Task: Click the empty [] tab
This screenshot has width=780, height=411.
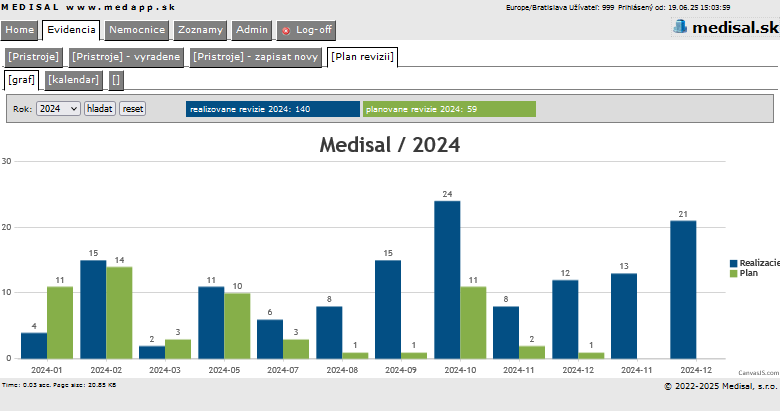Action: pyautogui.click(x=116, y=80)
